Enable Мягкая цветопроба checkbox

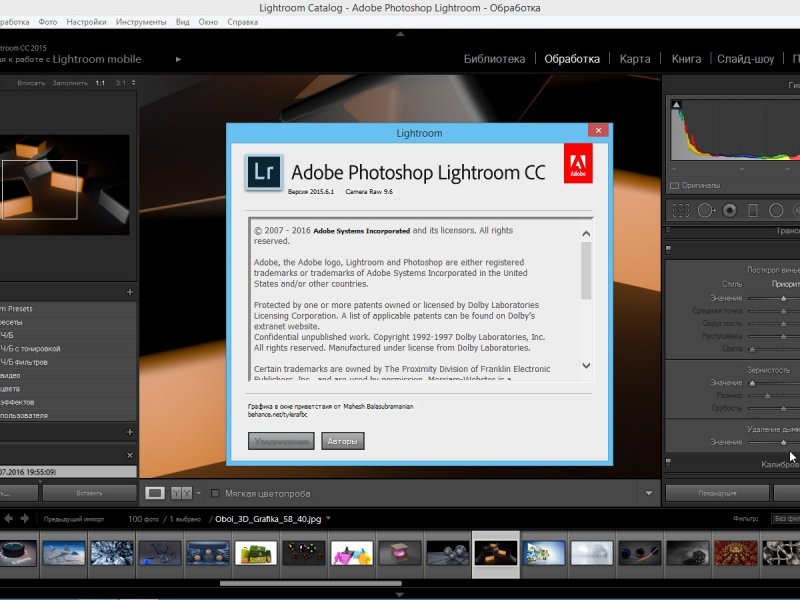point(215,493)
